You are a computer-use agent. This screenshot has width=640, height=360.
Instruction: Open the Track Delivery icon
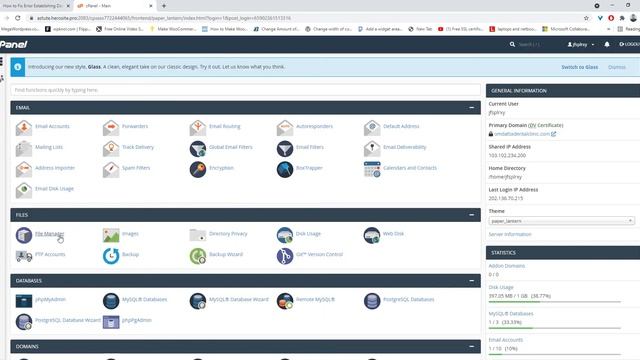tap(111, 148)
